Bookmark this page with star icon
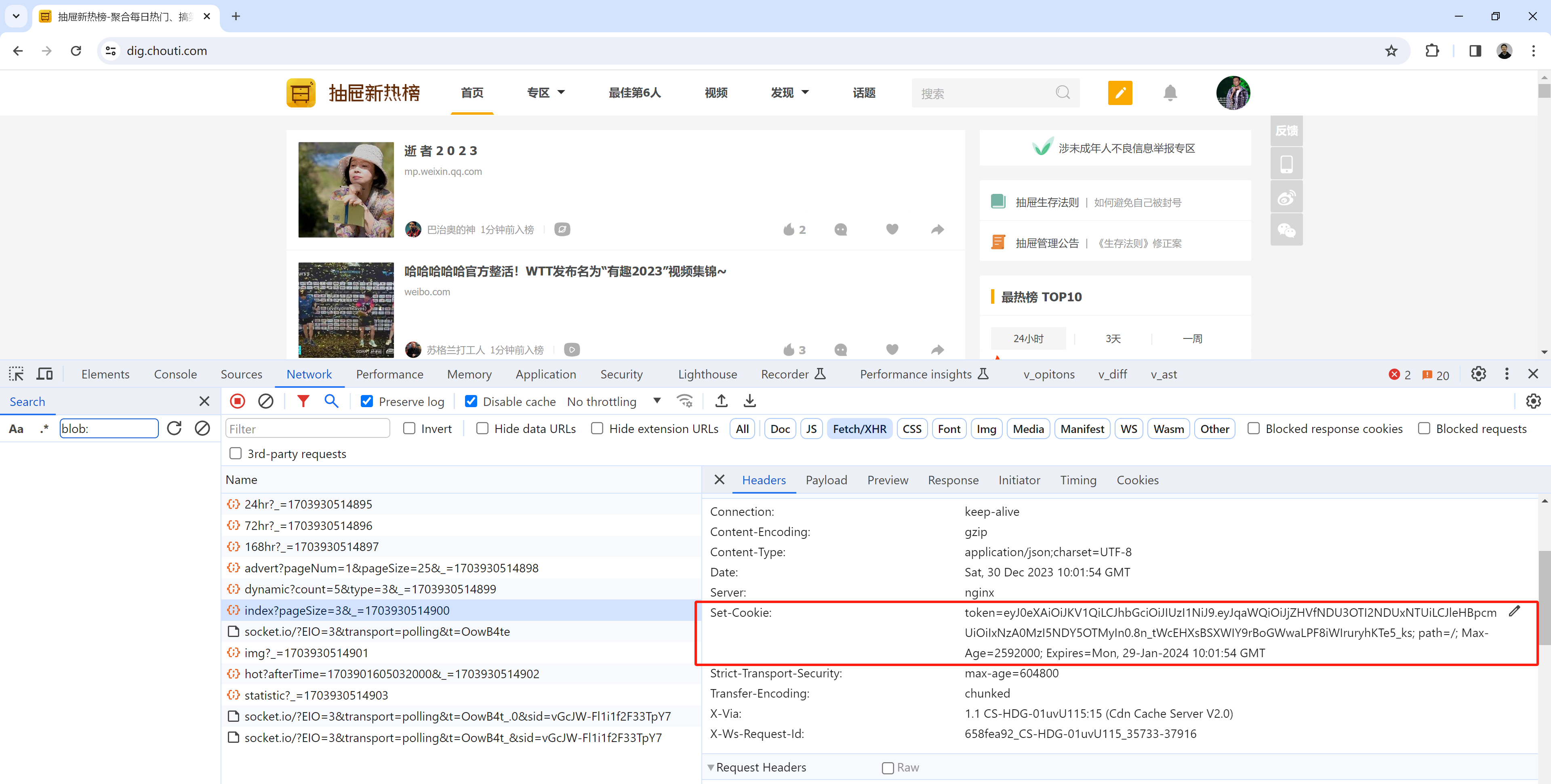Screen dimensions: 1551x784 pos(1391,51)
